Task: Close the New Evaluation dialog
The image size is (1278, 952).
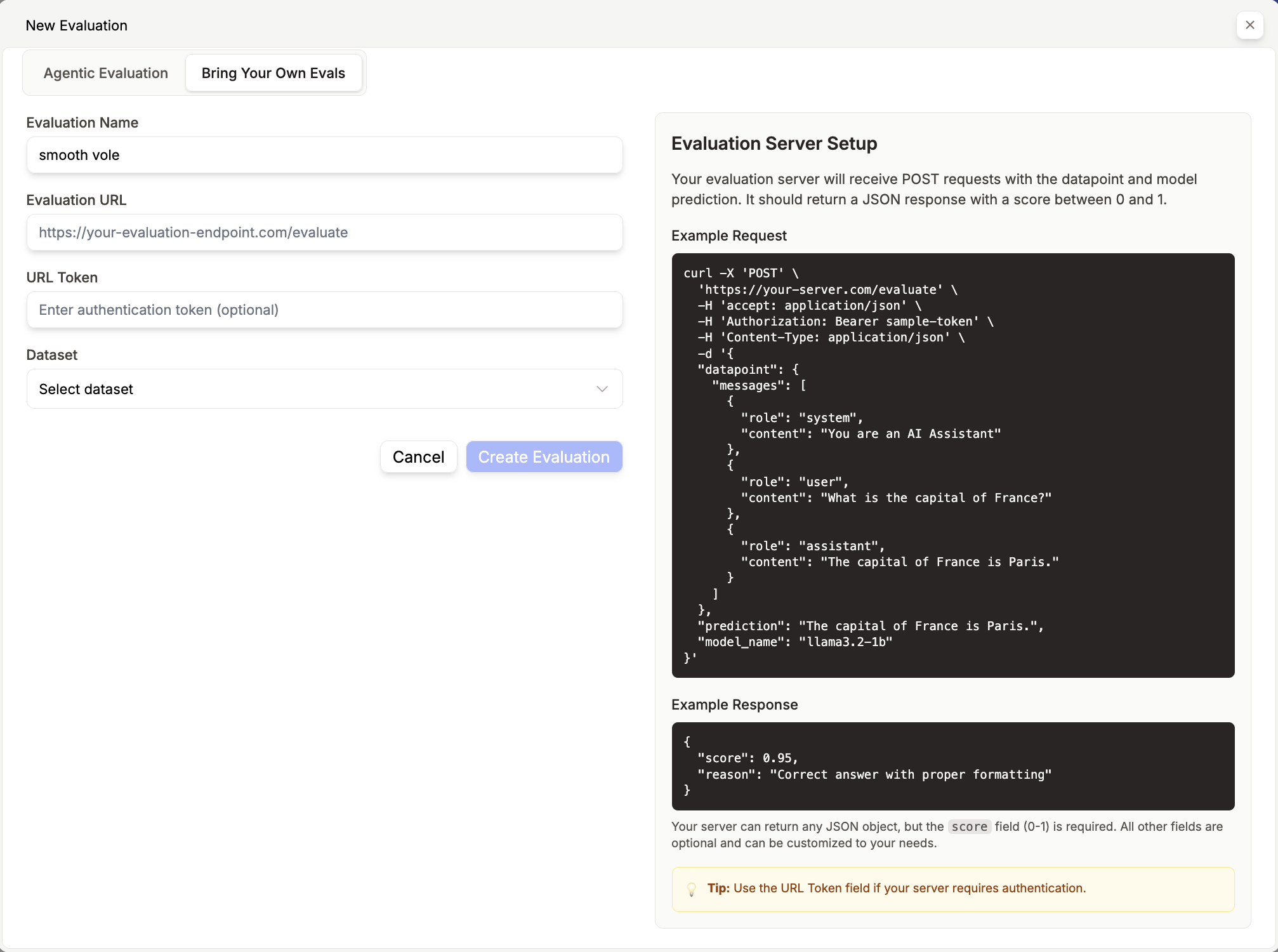Action: [x=1249, y=25]
